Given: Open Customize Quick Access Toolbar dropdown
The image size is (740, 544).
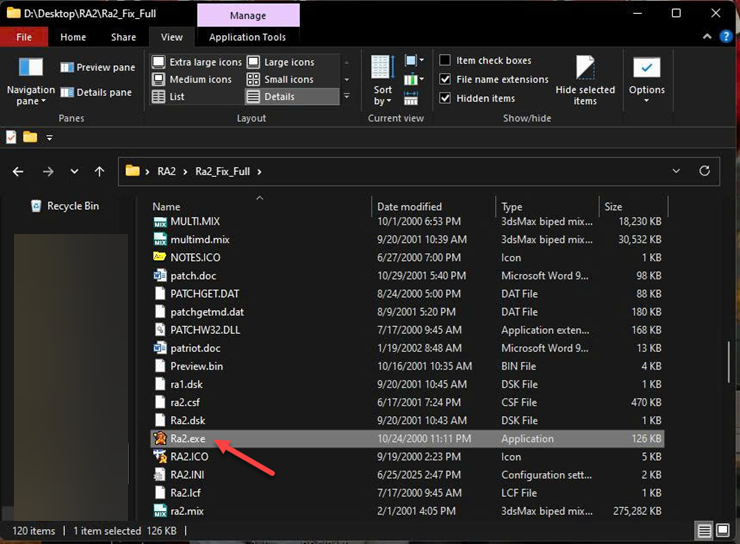Looking at the screenshot, I should [50, 138].
